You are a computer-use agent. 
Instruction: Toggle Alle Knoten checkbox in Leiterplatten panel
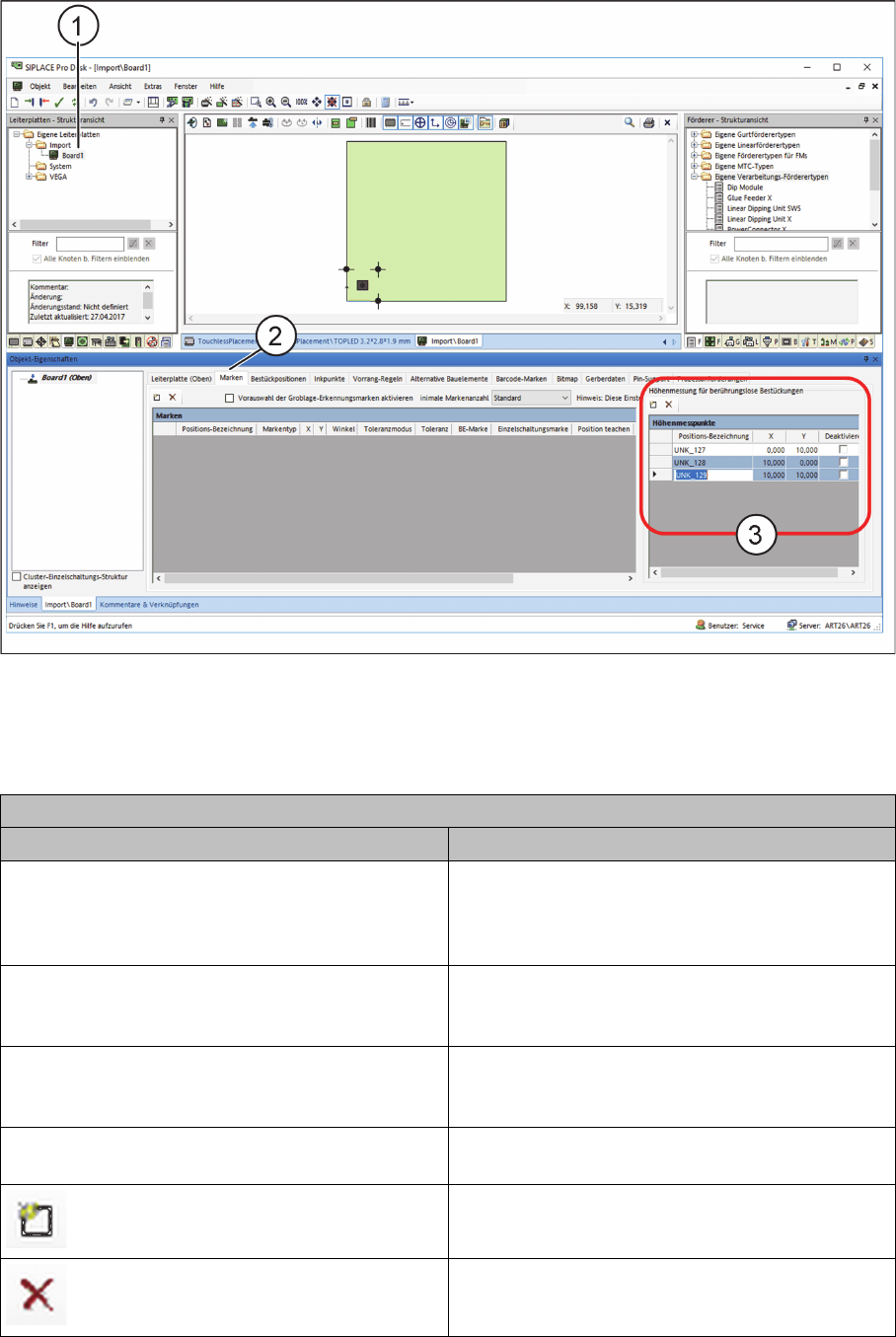[x=37, y=259]
